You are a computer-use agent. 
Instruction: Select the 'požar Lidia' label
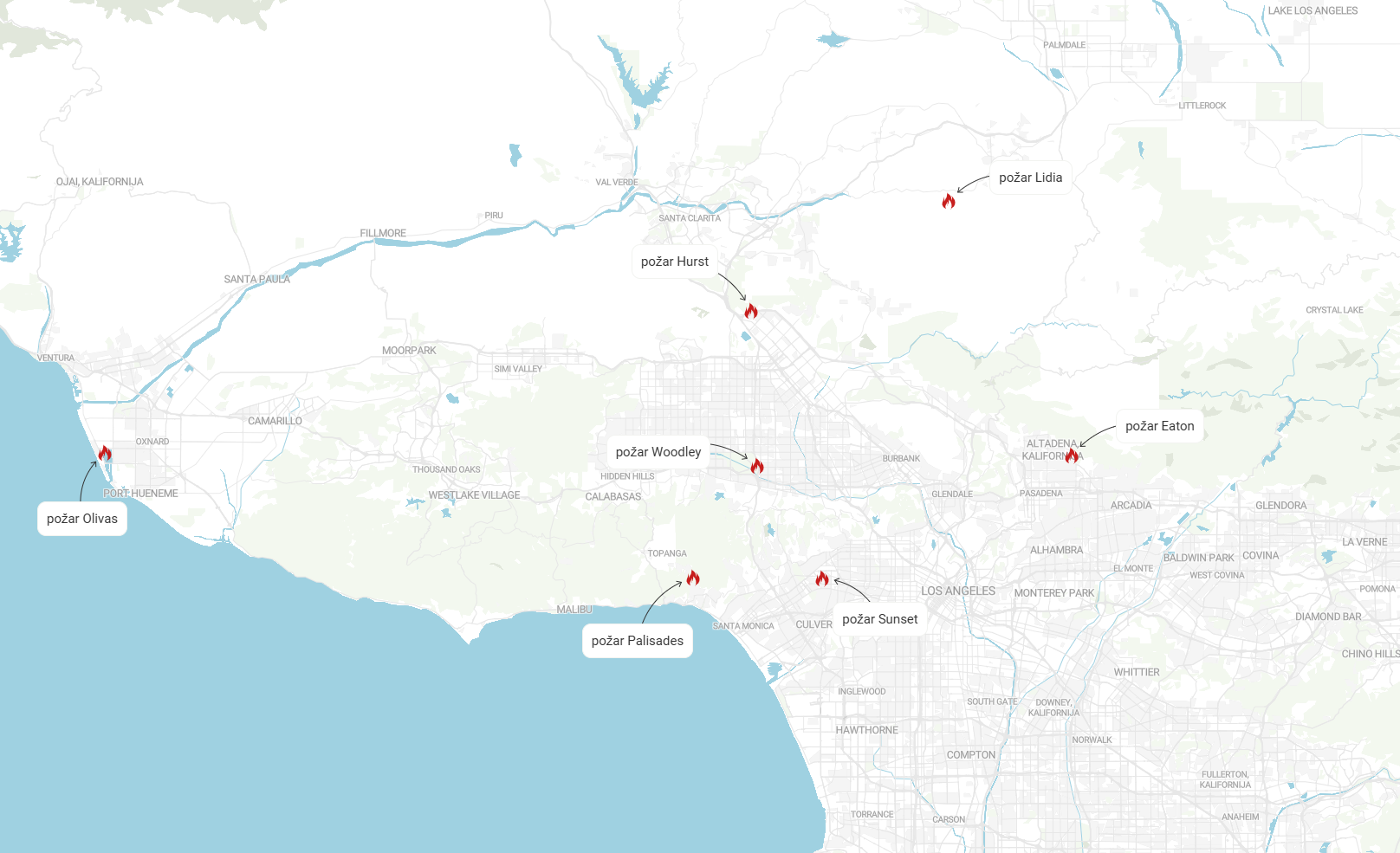pyautogui.click(x=1030, y=178)
